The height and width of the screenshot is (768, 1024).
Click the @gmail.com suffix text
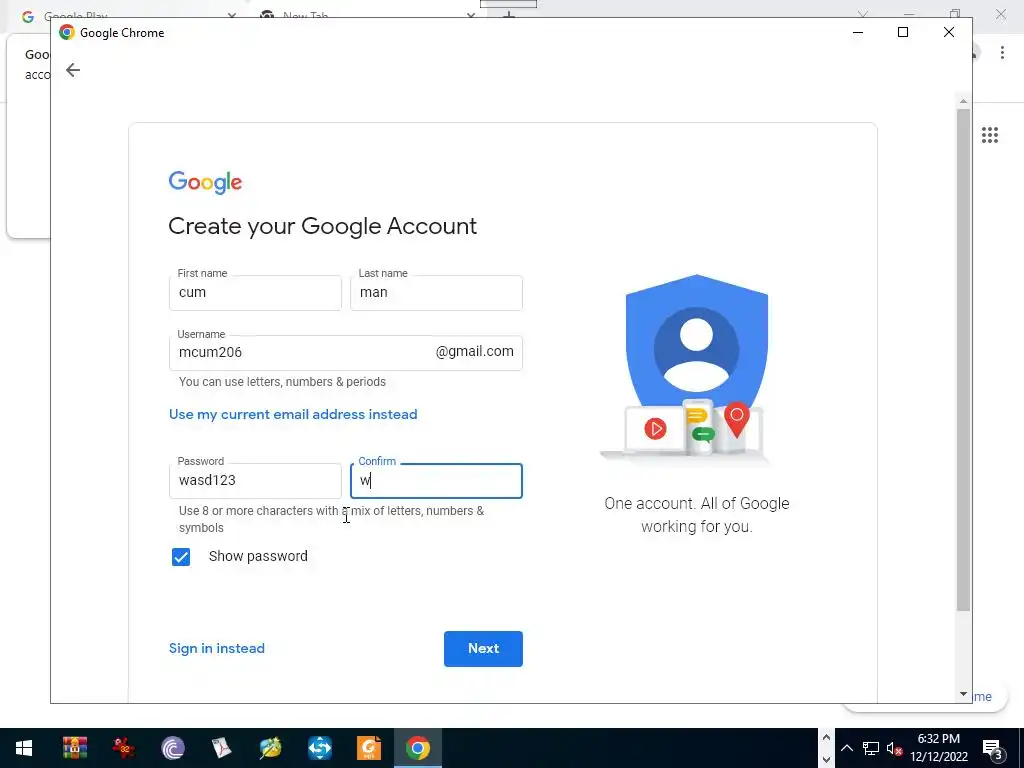point(475,352)
